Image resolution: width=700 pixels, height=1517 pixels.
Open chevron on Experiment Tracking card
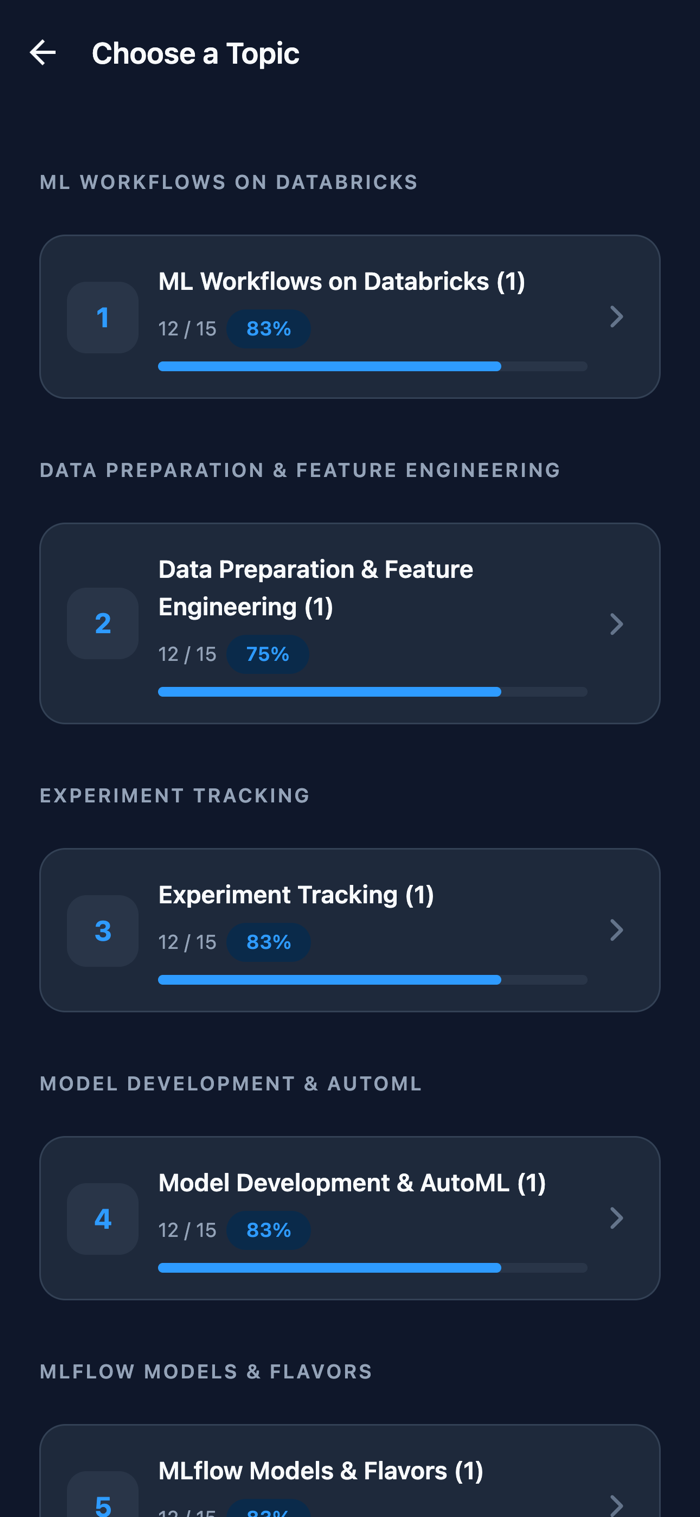(x=617, y=930)
